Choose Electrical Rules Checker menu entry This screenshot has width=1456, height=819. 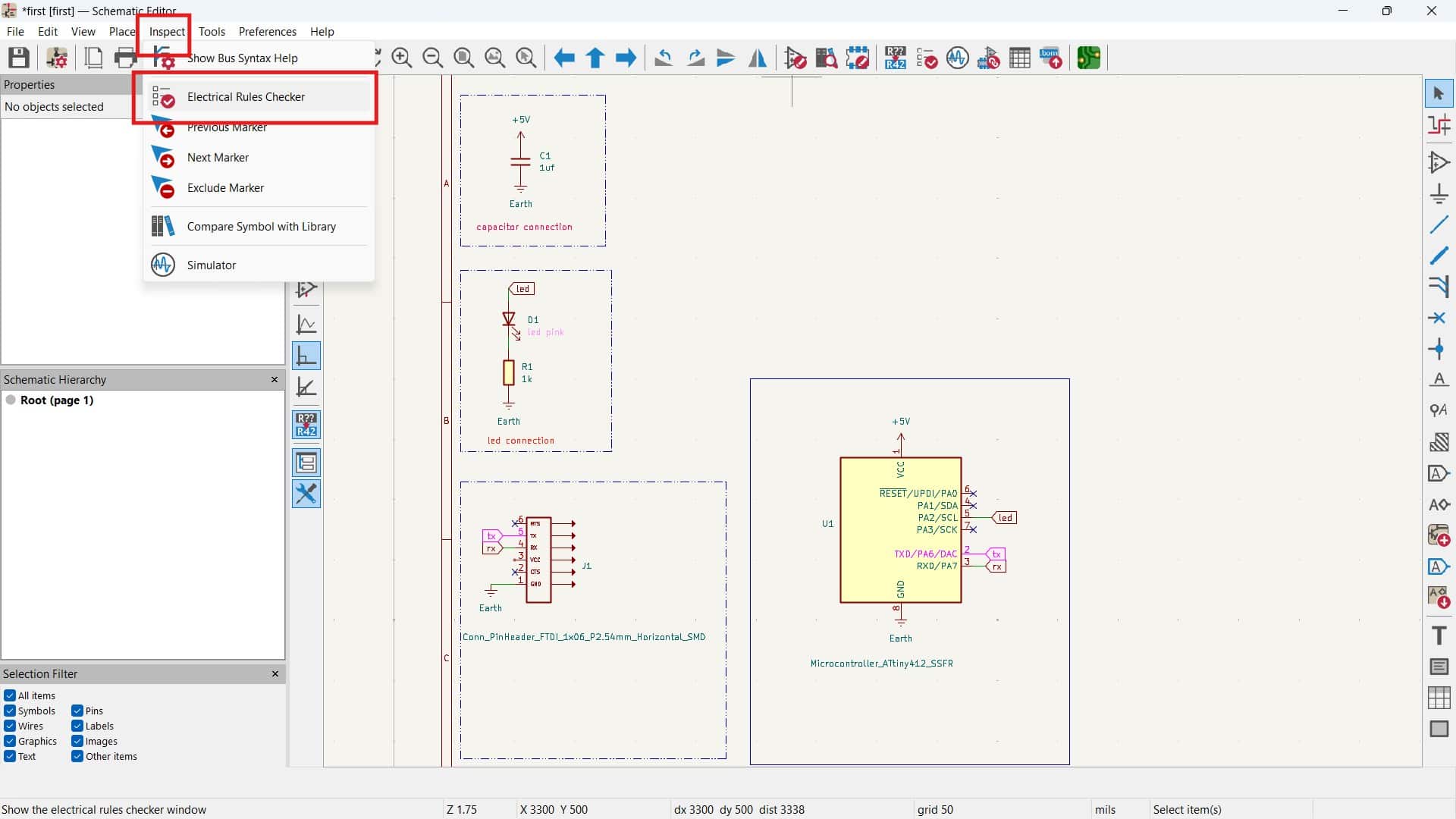(x=246, y=97)
